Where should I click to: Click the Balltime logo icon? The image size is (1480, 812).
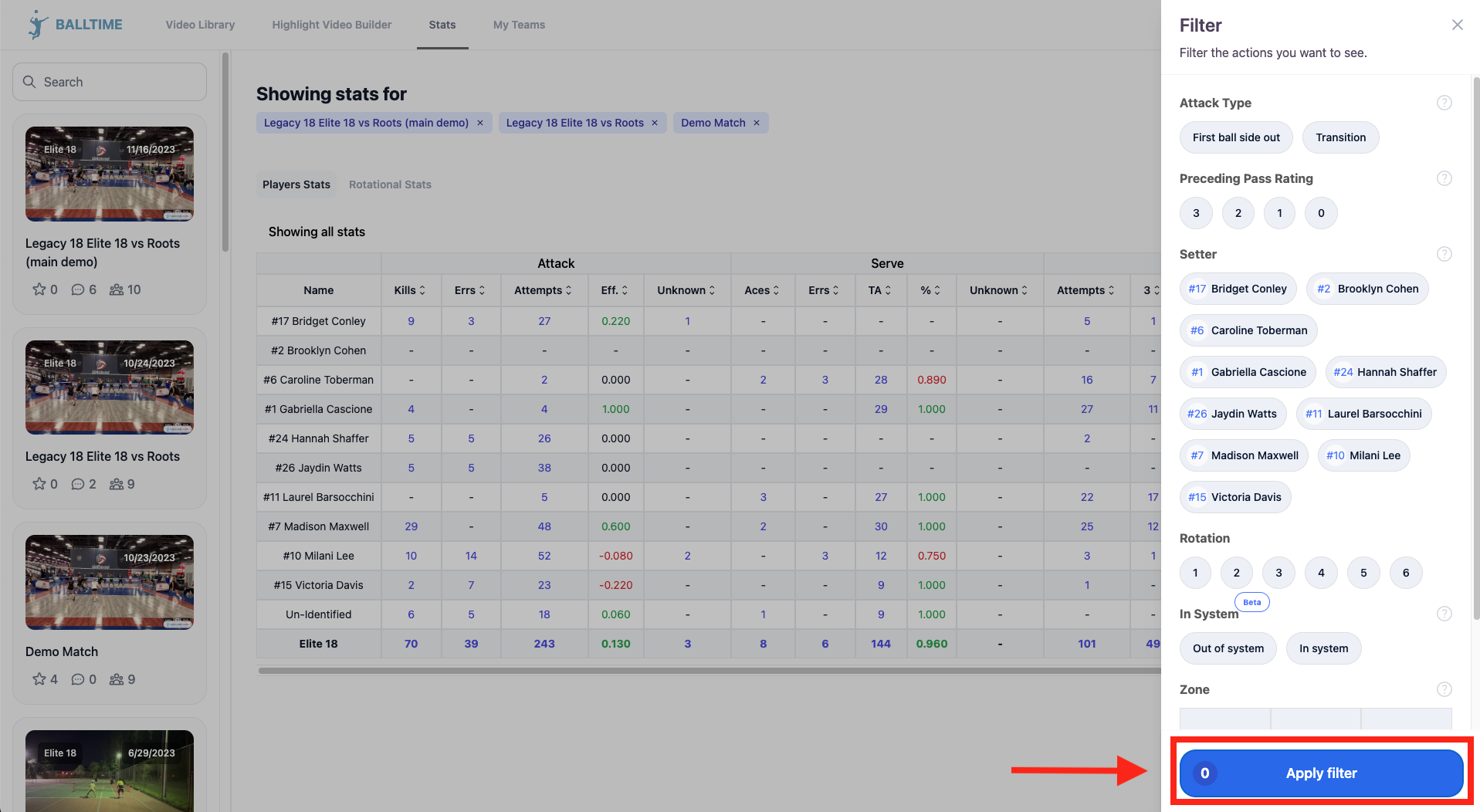tap(37, 25)
